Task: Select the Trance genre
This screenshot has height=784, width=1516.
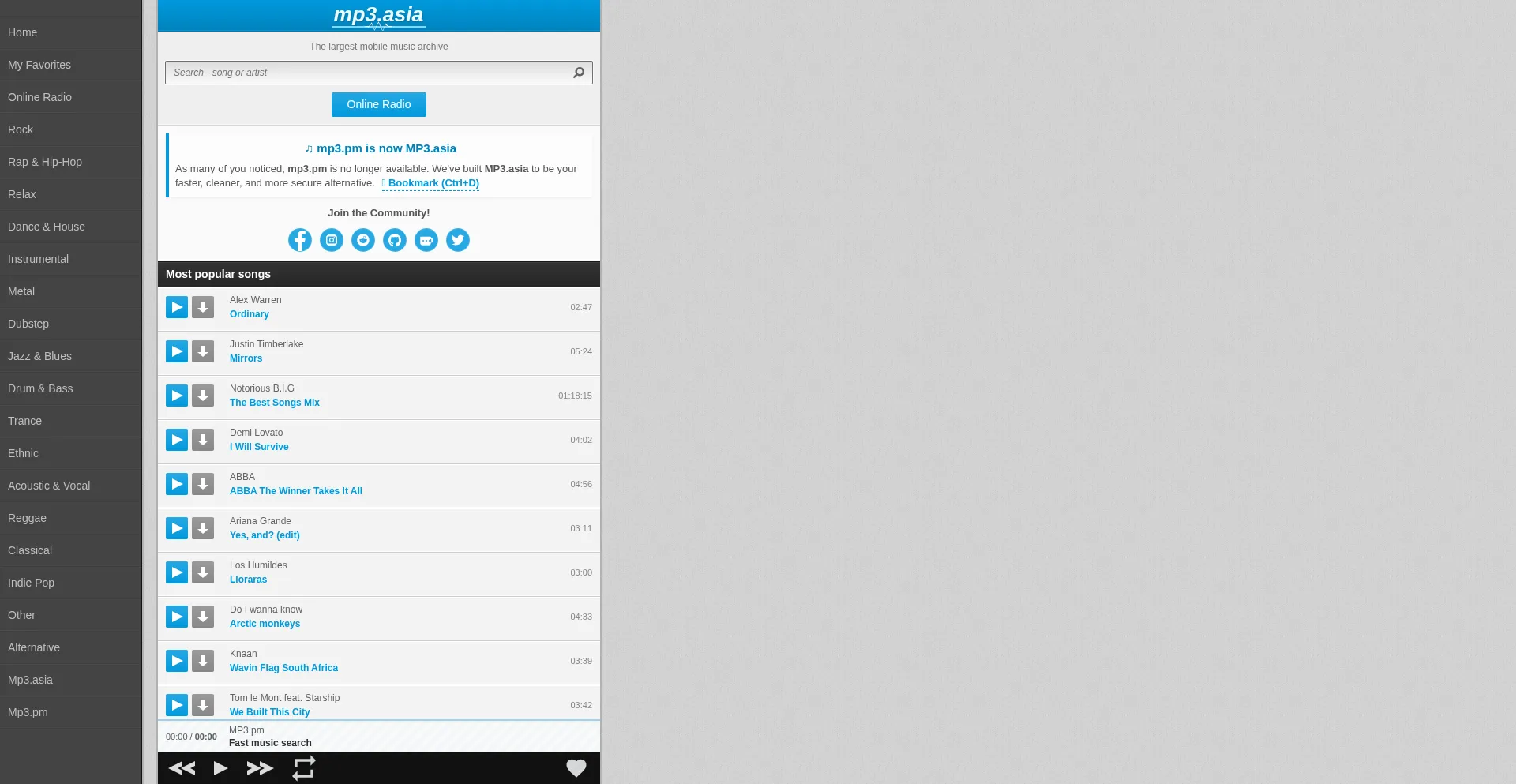Action: point(71,421)
